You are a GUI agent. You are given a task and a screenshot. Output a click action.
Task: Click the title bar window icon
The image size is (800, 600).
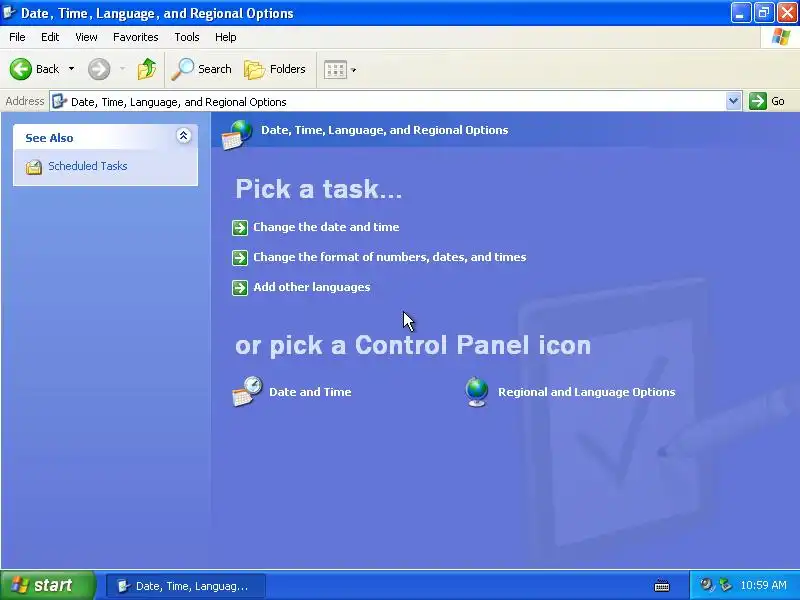pos(9,12)
